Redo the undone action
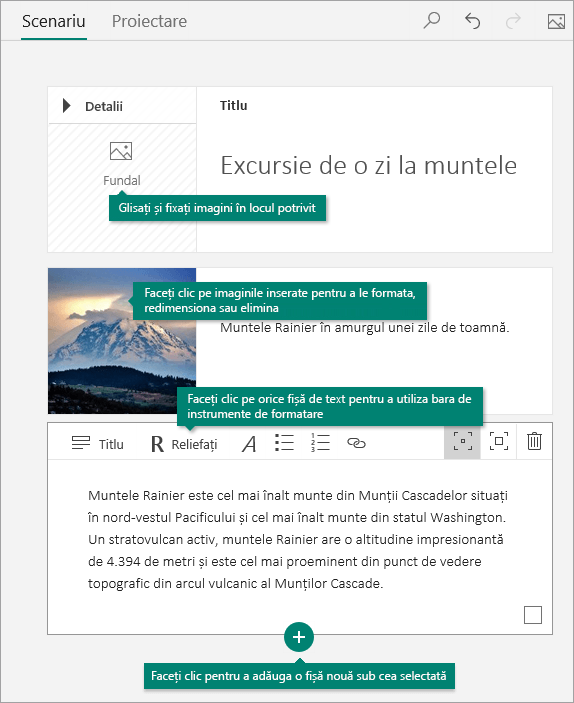The width and height of the screenshot is (574, 703). click(x=513, y=21)
